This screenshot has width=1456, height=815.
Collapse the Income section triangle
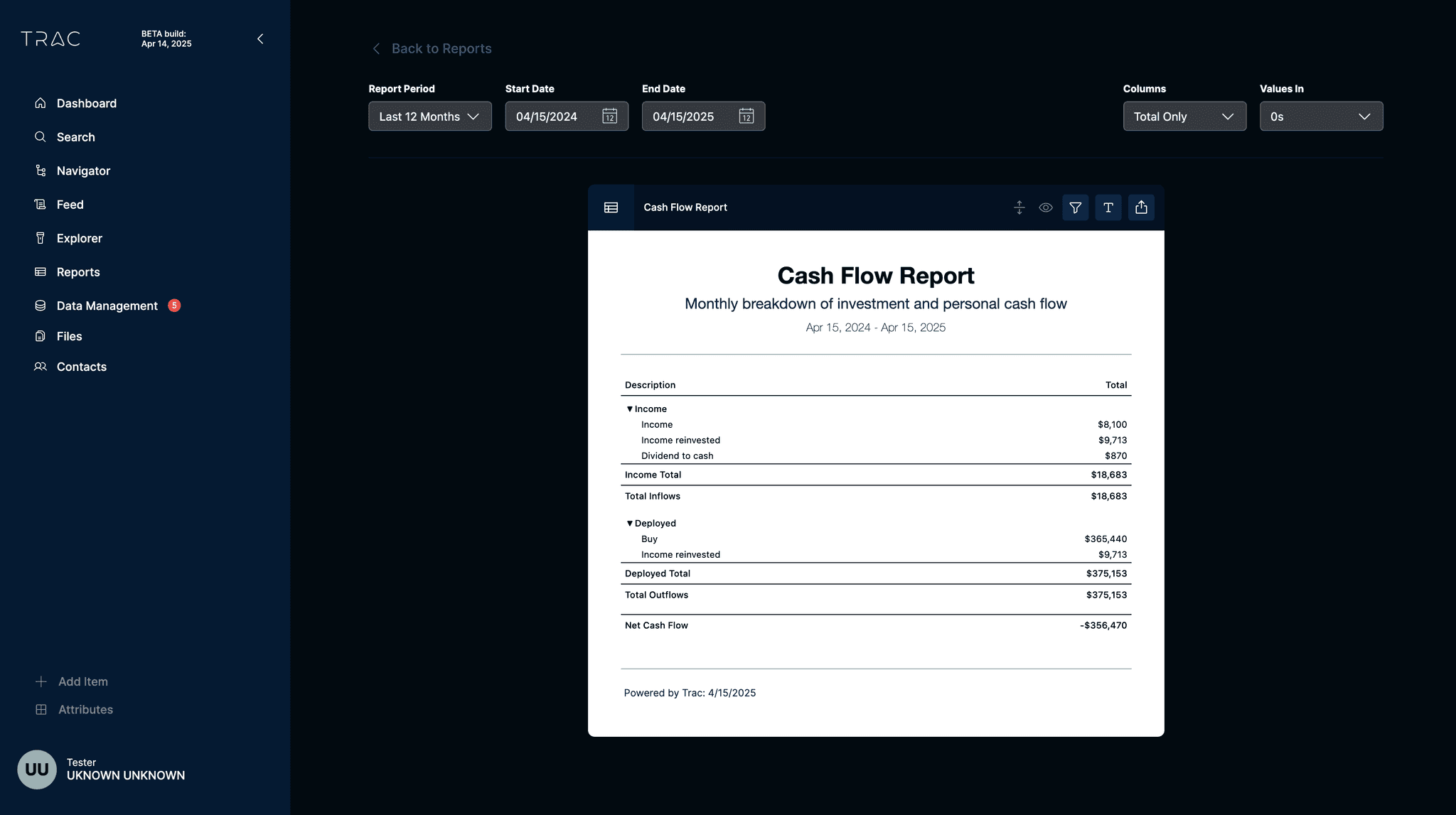pos(629,409)
